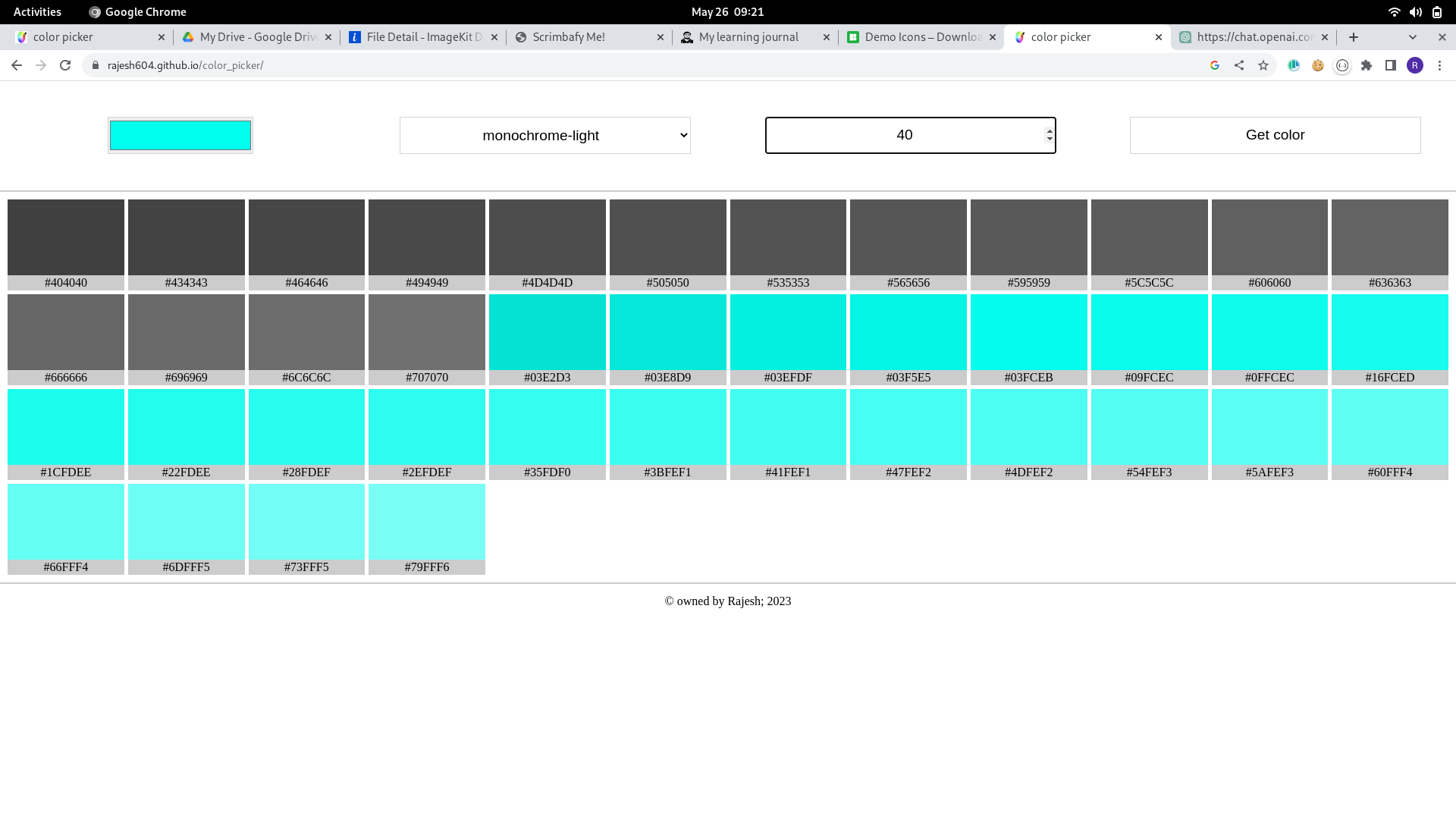The height and width of the screenshot is (819, 1456).
Task: Click the share page icon
Action: point(1239,65)
